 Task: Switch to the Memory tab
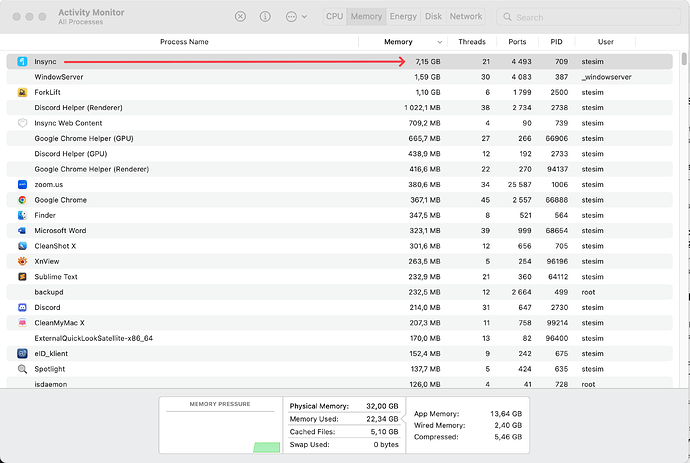click(x=366, y=17)
